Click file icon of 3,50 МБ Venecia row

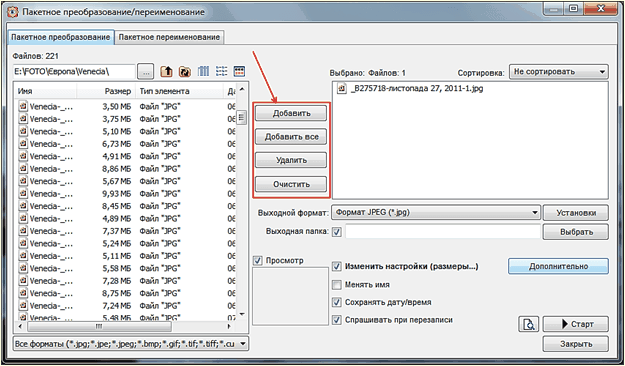[x=23, y=106]
